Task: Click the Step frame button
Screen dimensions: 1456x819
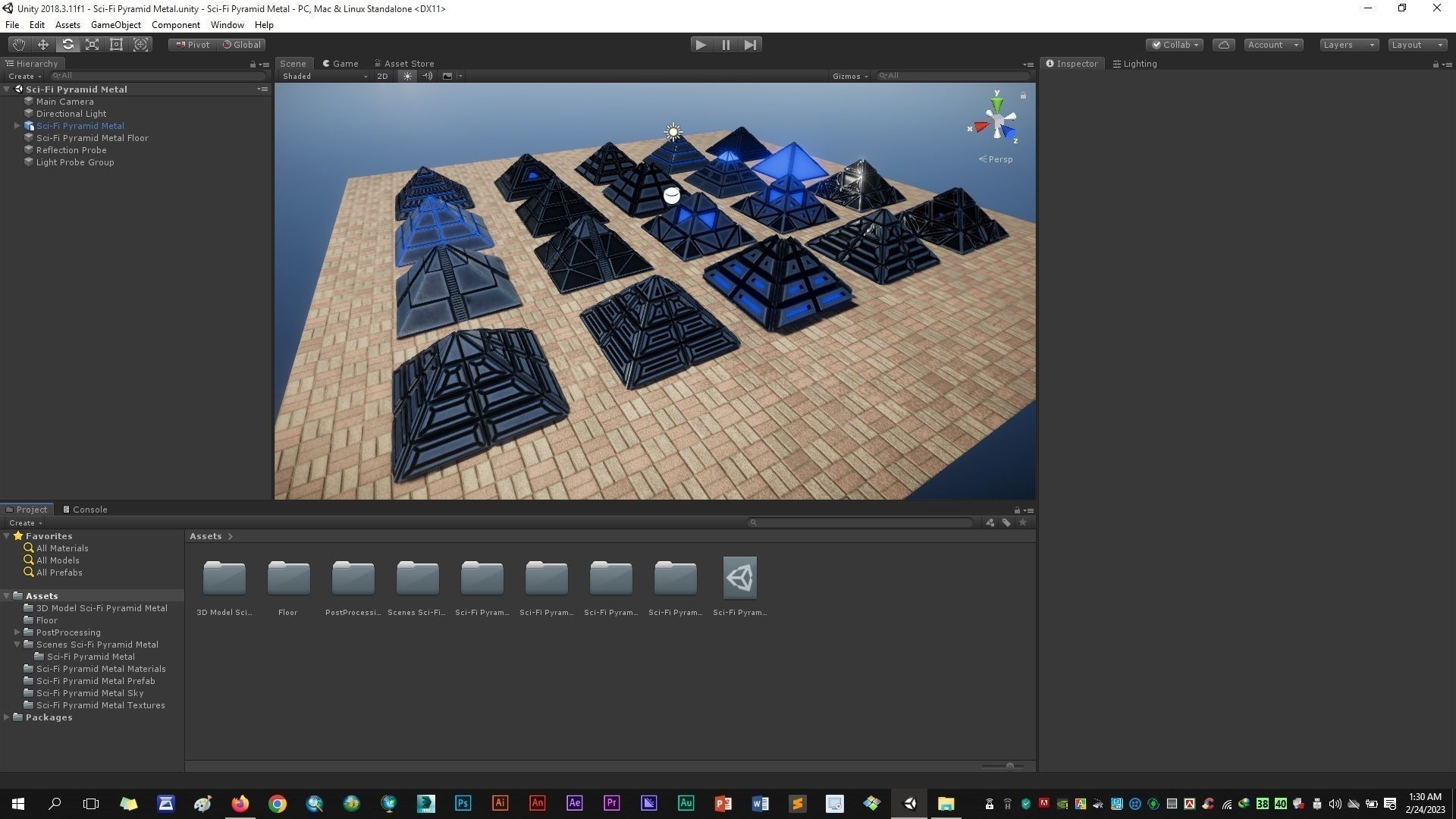Action: 750,45
